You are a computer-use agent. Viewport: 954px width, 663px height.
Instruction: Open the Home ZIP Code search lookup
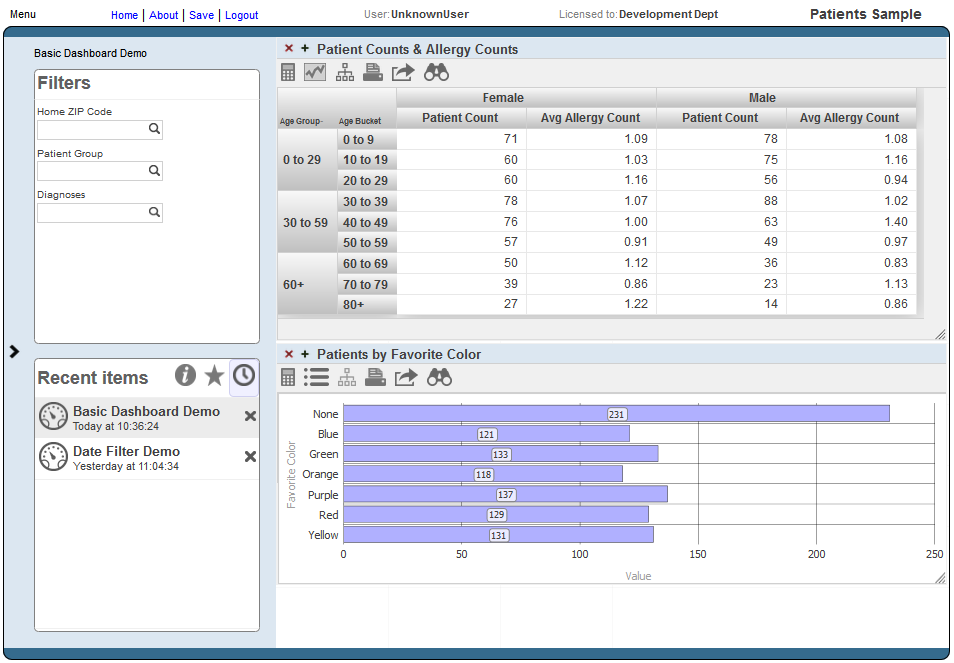(153, 129)
